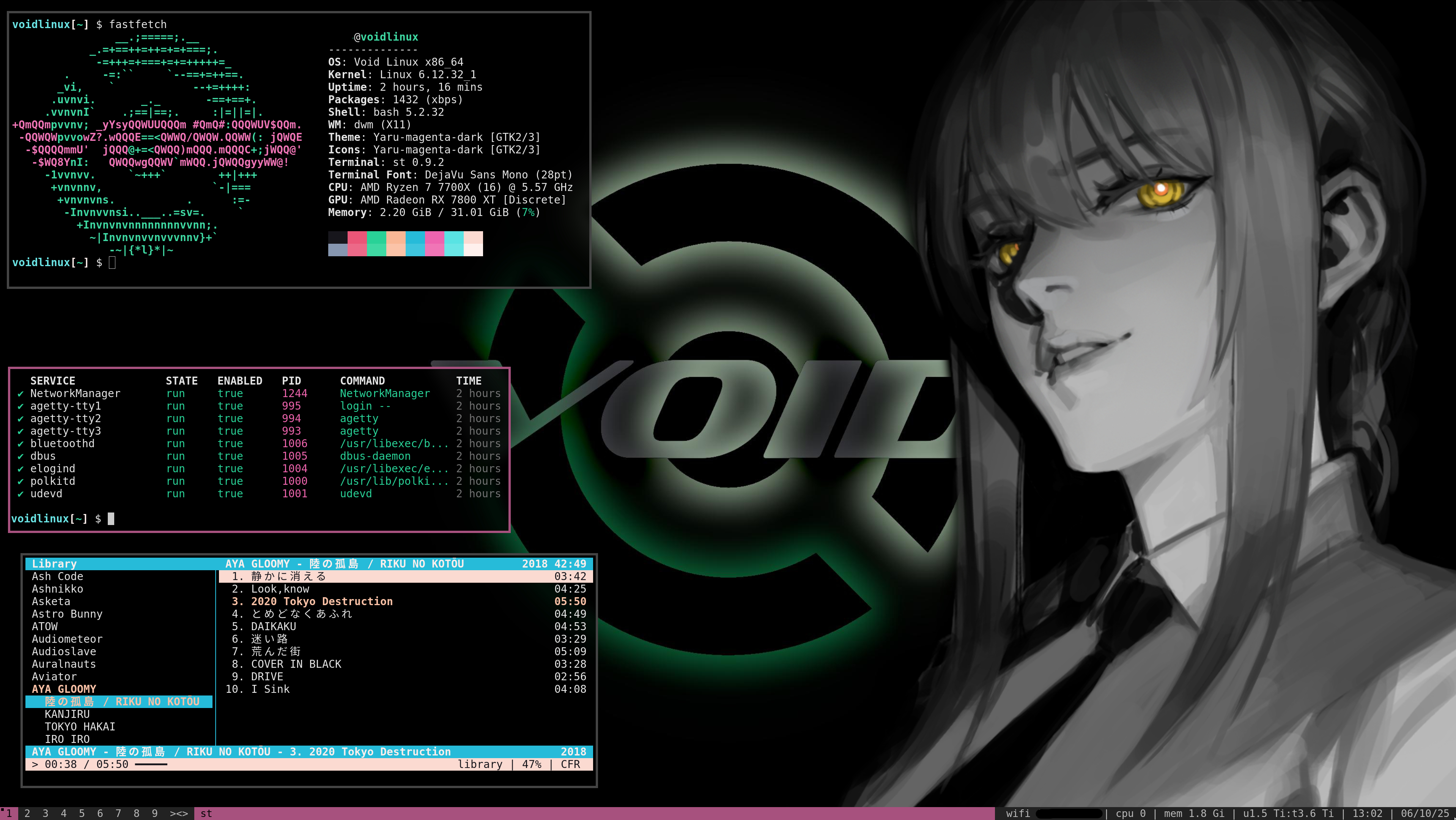Click the 'st' window title in the bar
This screenshot has width=1456, height=820.
coord(206,813)
